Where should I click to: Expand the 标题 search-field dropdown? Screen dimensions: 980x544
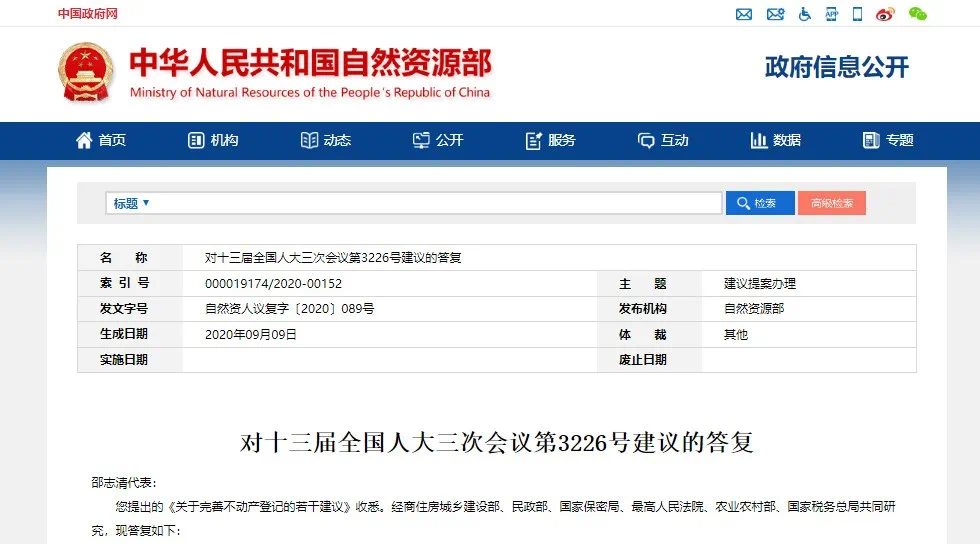(131, 203)
